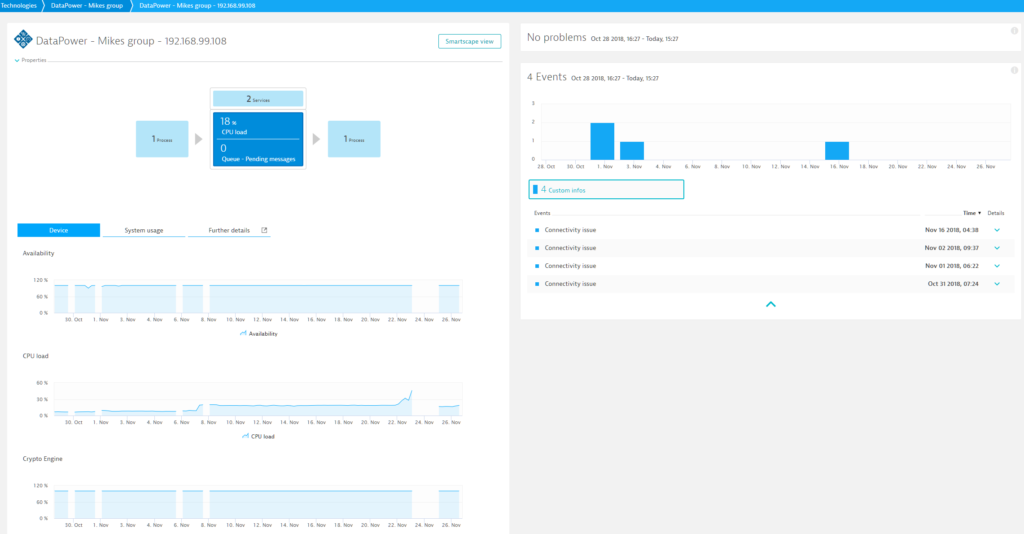Screen dimensions: 1024x534
Task: Go to Technologies breadcrumb
Action: pos(18,5)
